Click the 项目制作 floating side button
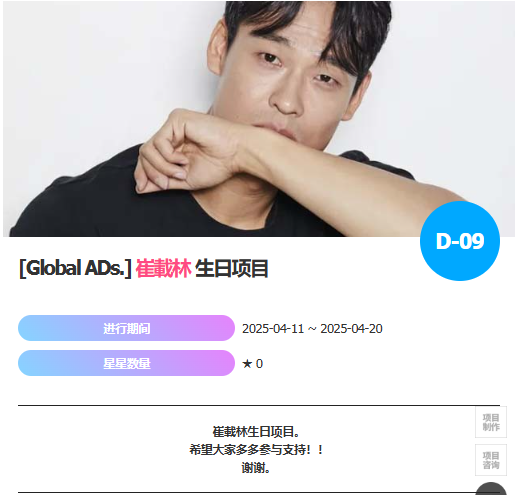The image size is (518, 495). pos(491,422)
